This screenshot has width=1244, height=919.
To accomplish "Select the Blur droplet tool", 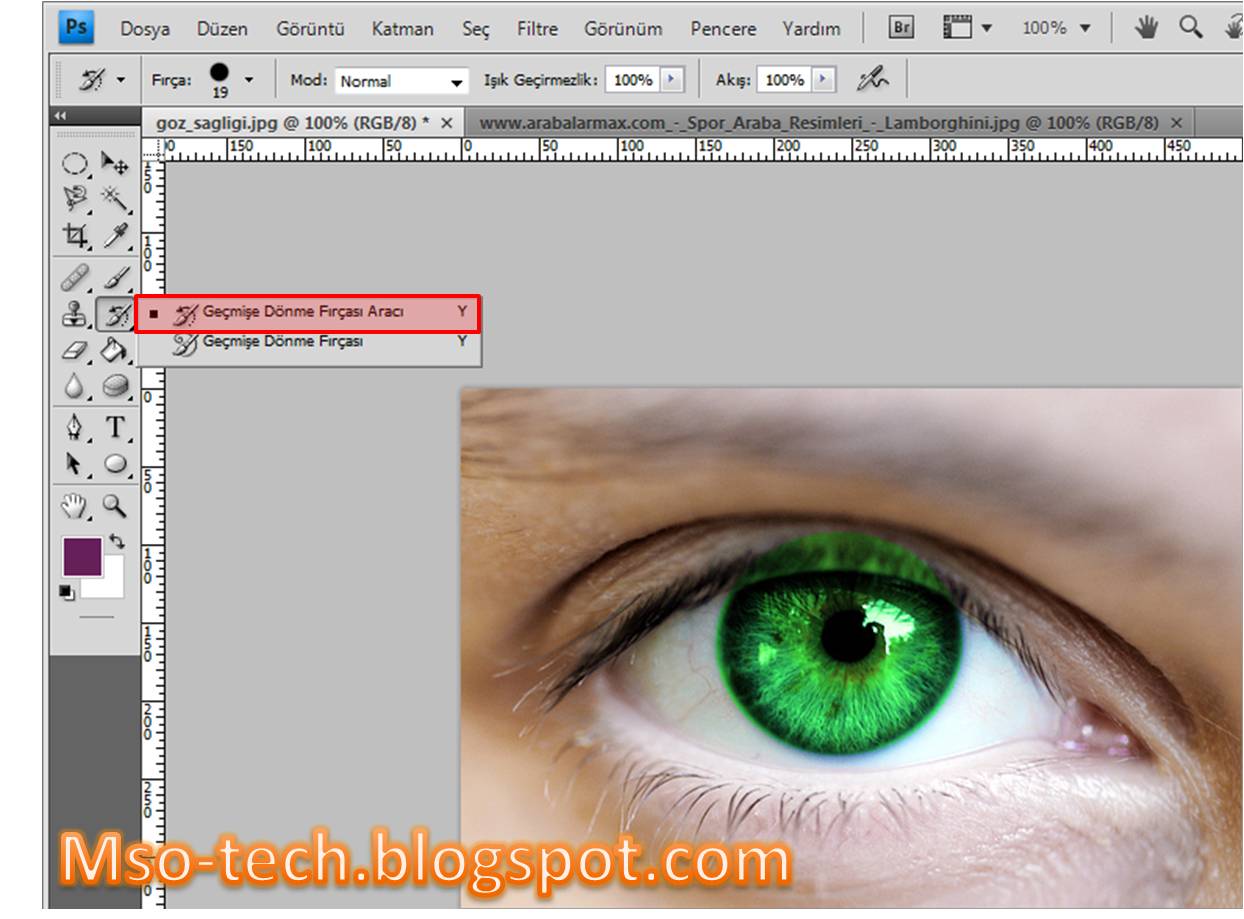I will 76,386.
